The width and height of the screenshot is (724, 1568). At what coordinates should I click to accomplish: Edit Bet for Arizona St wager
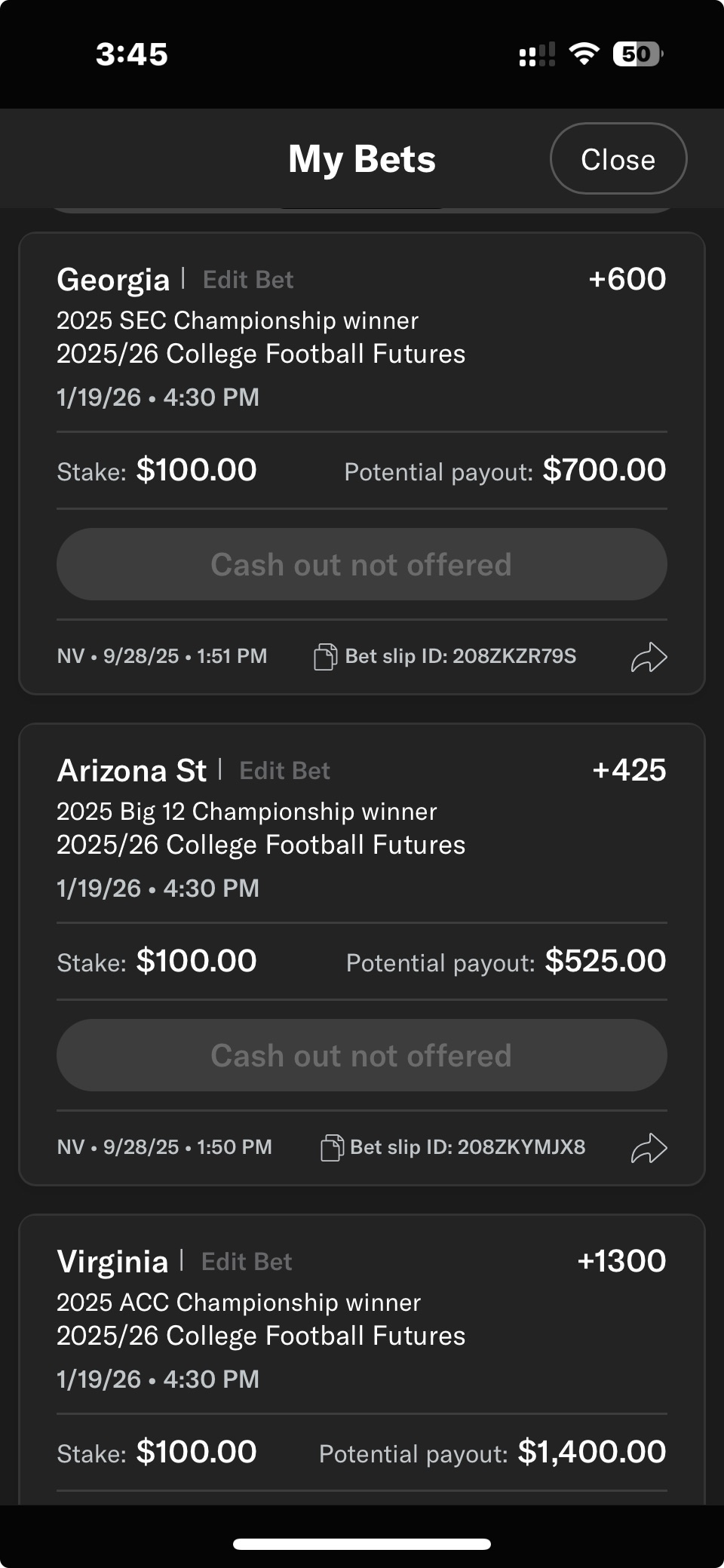tap(284, 771)
